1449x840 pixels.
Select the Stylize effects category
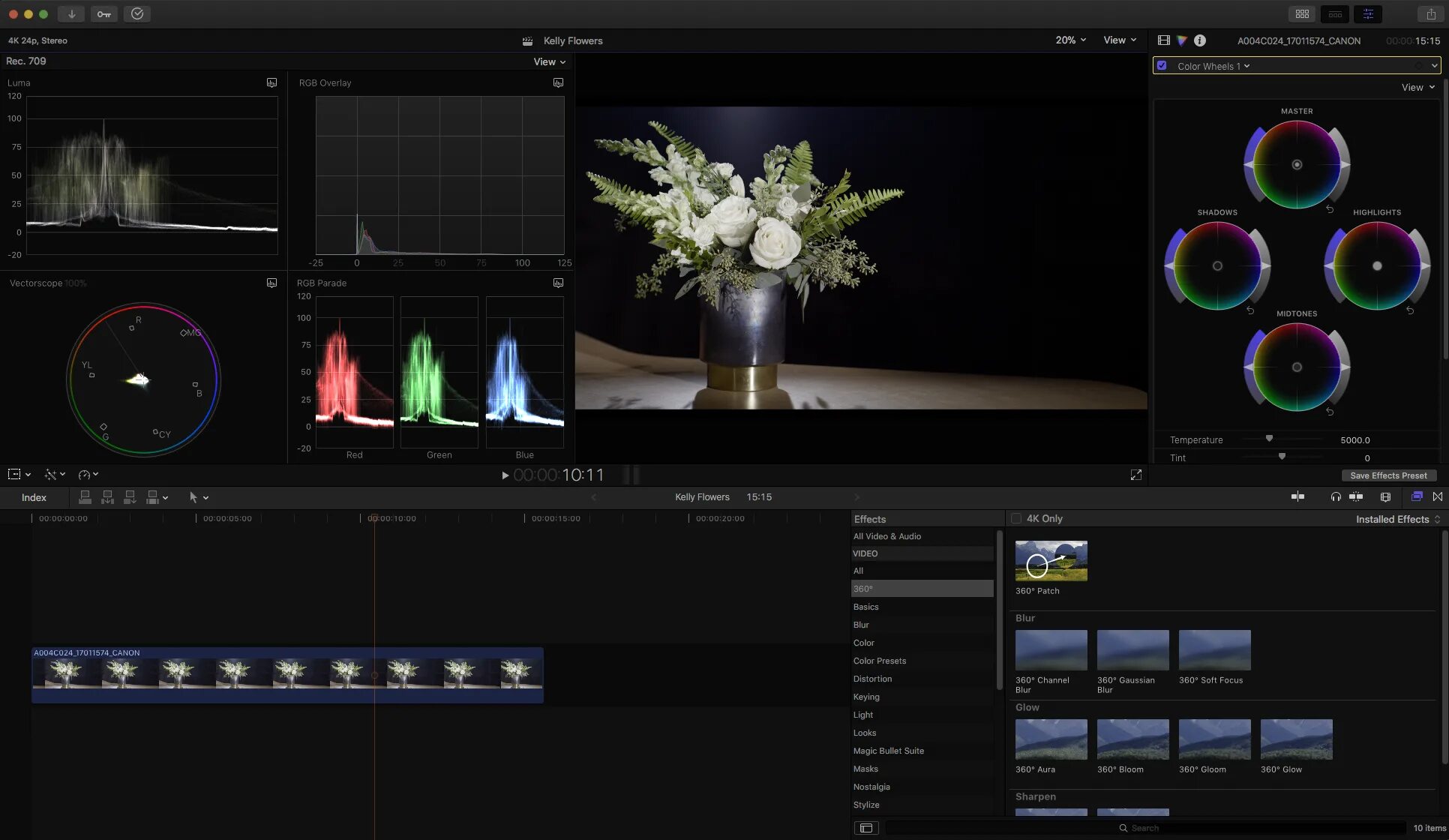[866, 805]
